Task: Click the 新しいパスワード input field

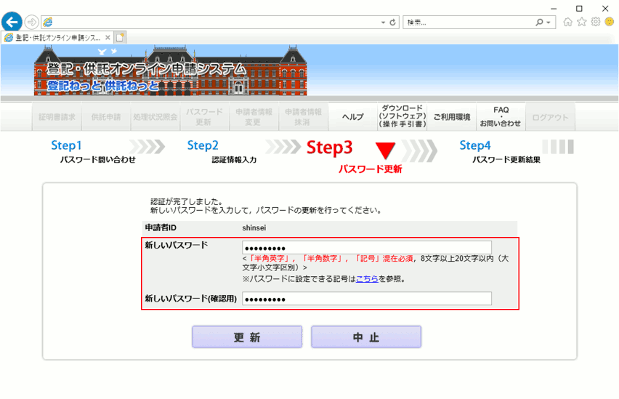Action: [367, 247]
